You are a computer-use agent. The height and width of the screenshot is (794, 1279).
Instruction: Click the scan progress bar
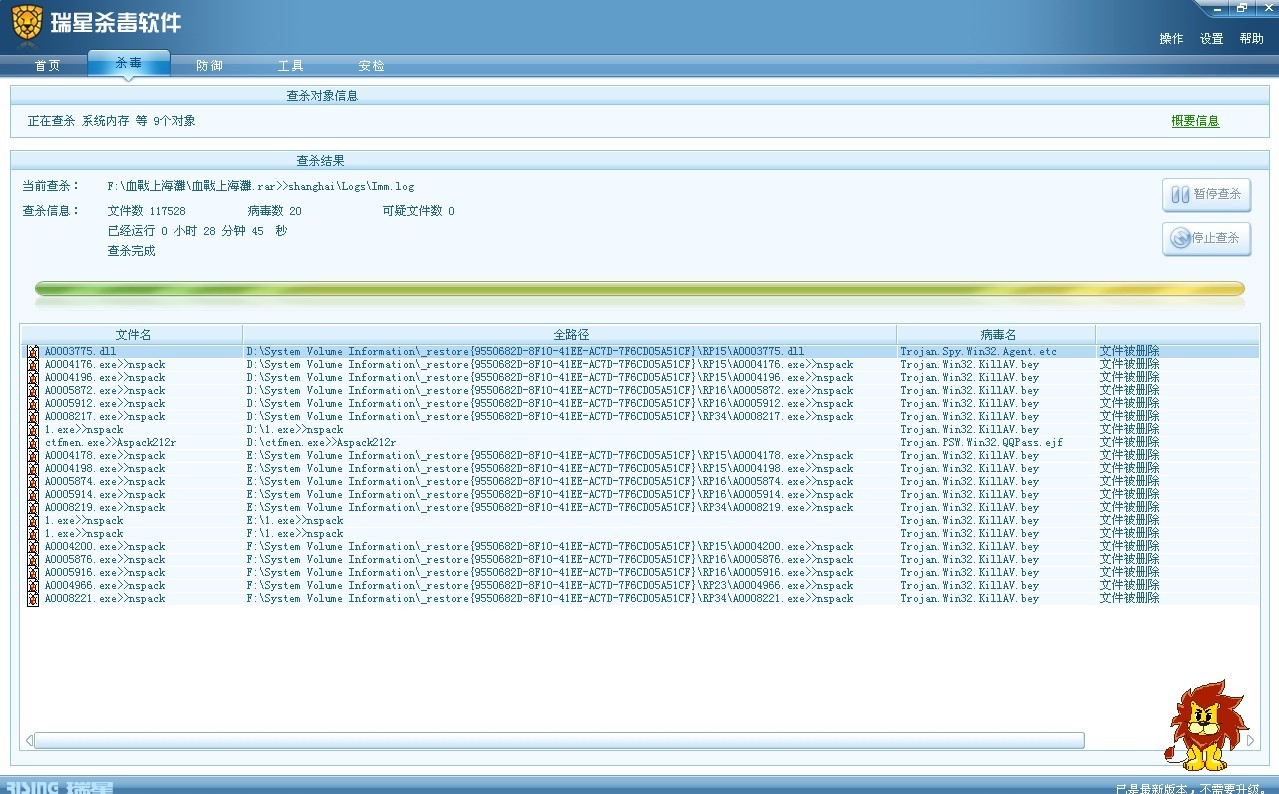[640, 289]
